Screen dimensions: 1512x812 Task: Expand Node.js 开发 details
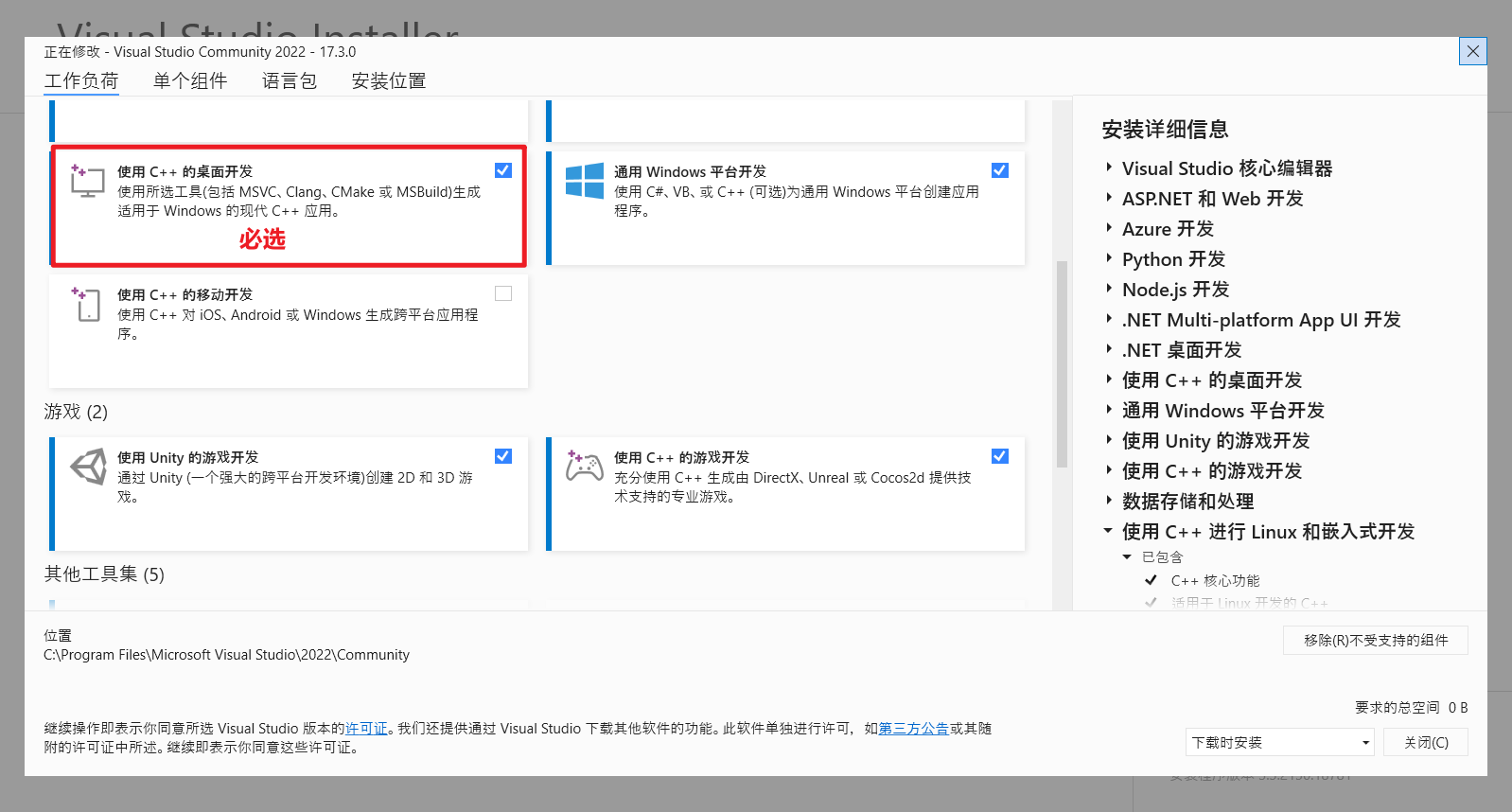pyautogui.click(x=1109, y=289)
